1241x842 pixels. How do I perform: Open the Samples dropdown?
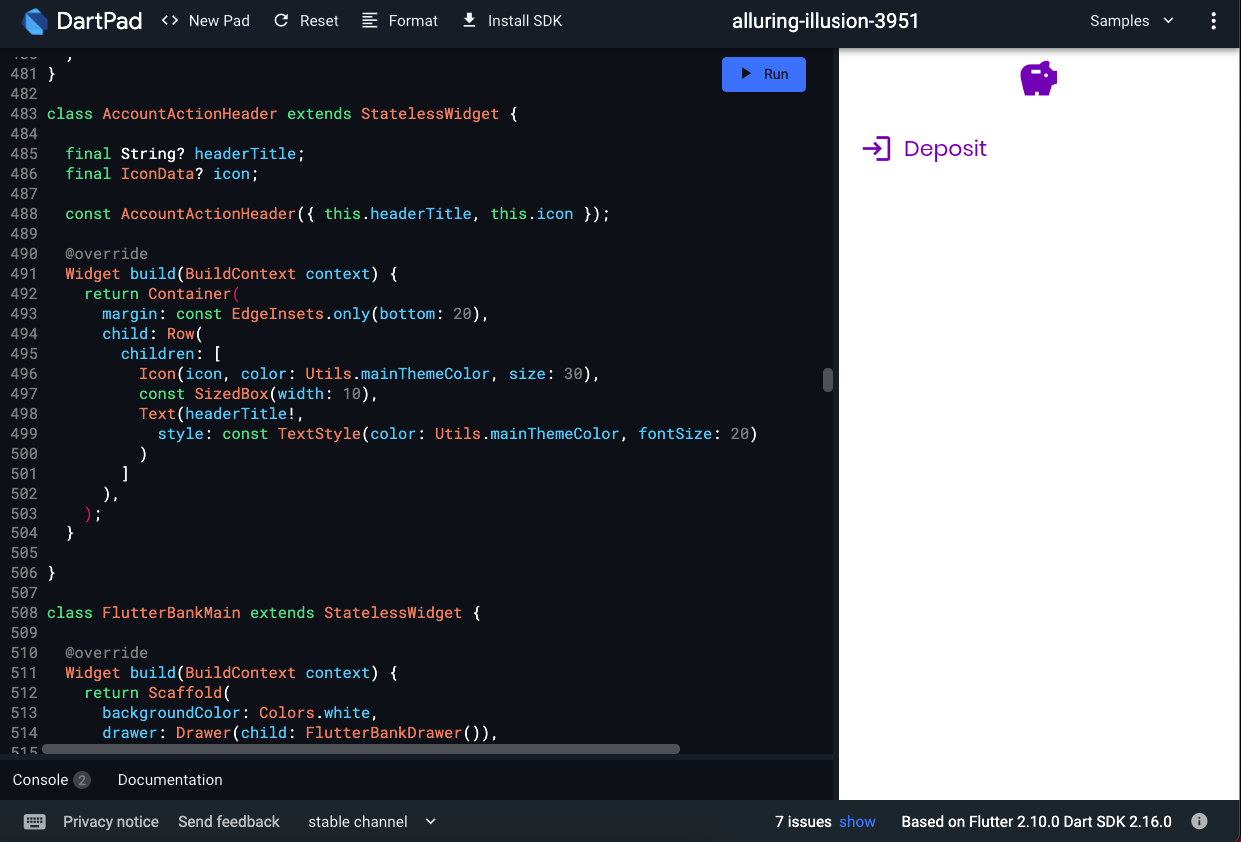click(x=1132, y=21)
